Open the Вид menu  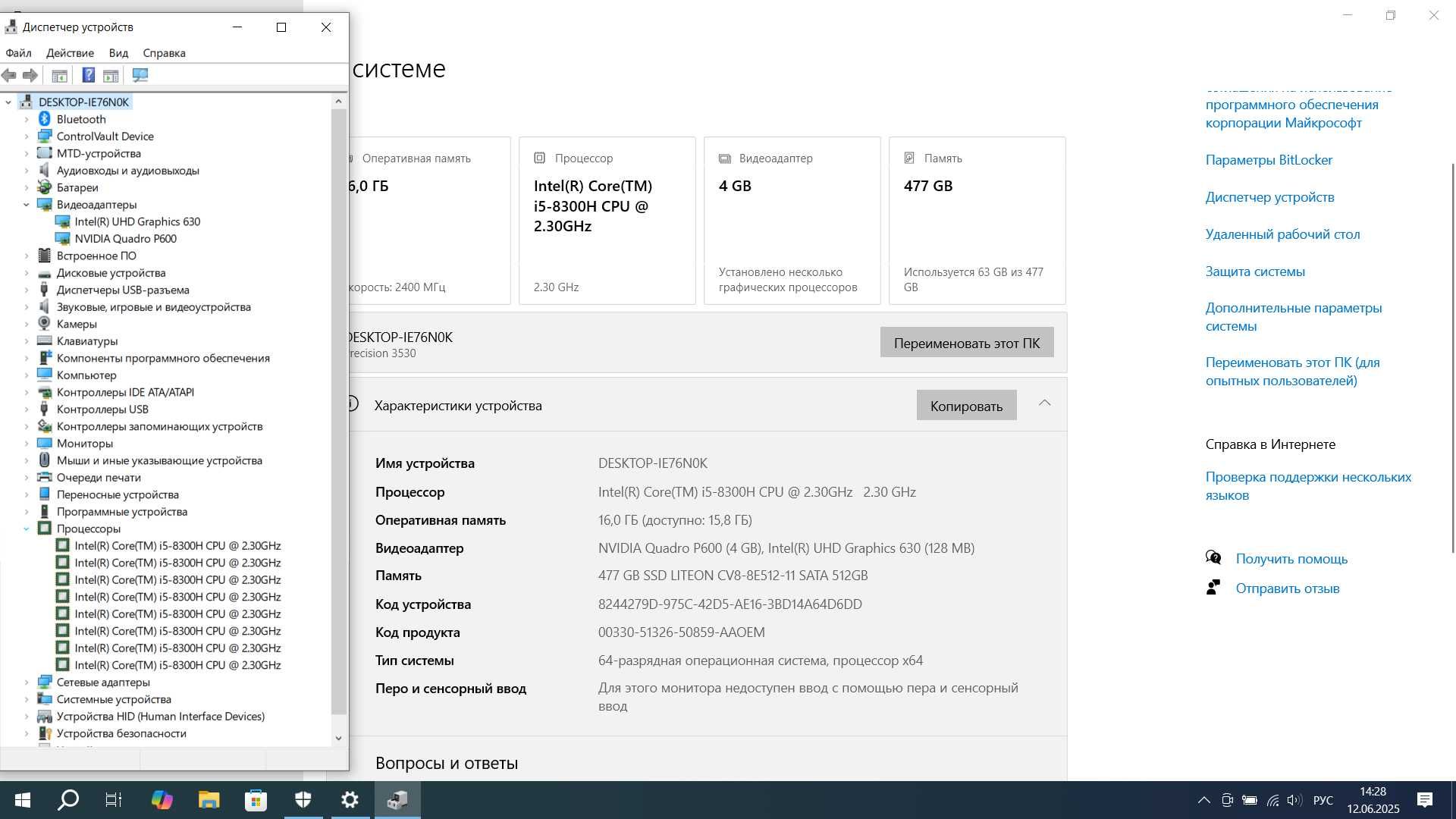pyautogui.click(x=118, y=53)
